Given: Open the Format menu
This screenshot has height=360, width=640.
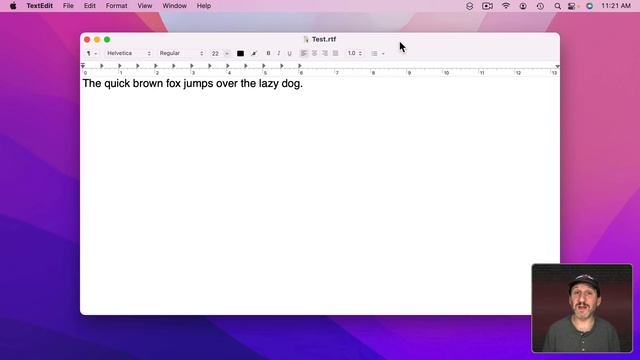Looking at the screenshot, I should pos(116,6).
